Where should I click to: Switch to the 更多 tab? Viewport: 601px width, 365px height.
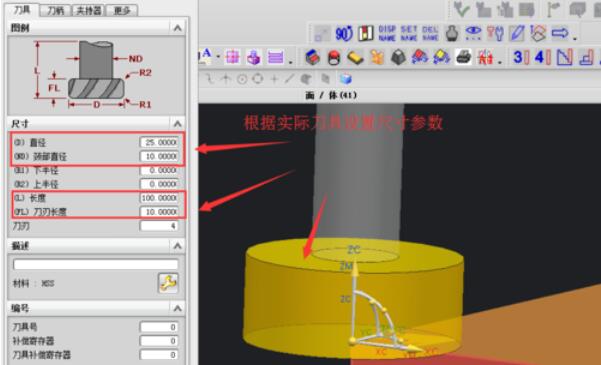122,10
